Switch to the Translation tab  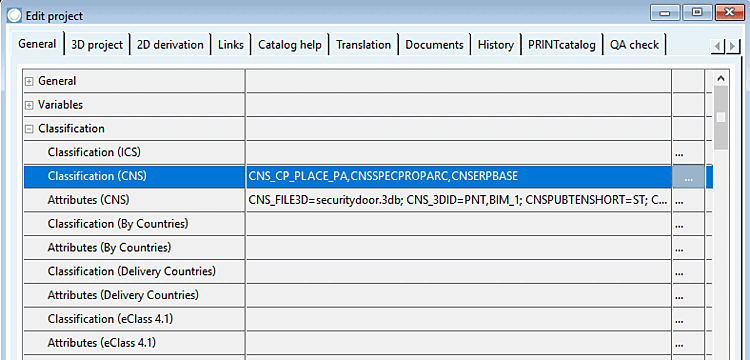click(x=364, y=45)
